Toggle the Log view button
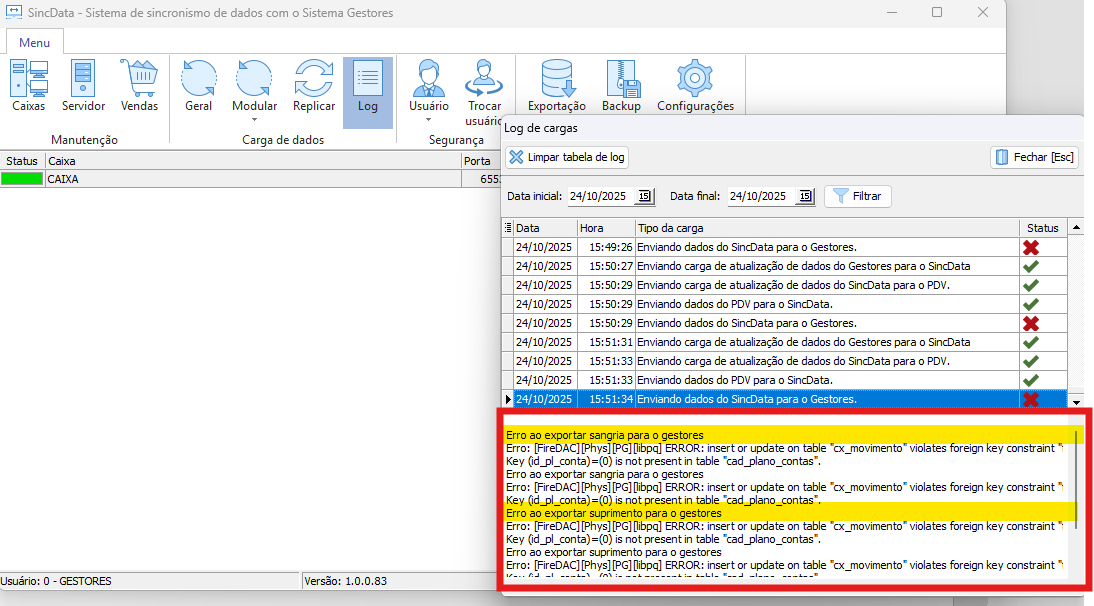 coord(367,91)
